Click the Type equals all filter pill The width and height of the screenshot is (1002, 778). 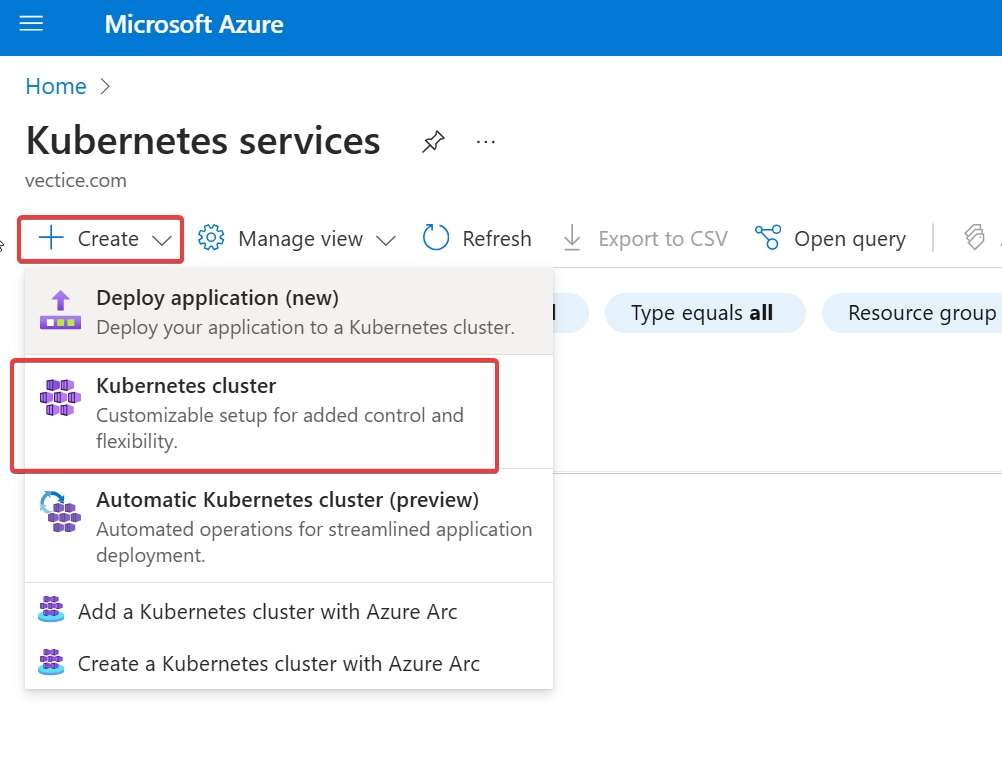703,313
